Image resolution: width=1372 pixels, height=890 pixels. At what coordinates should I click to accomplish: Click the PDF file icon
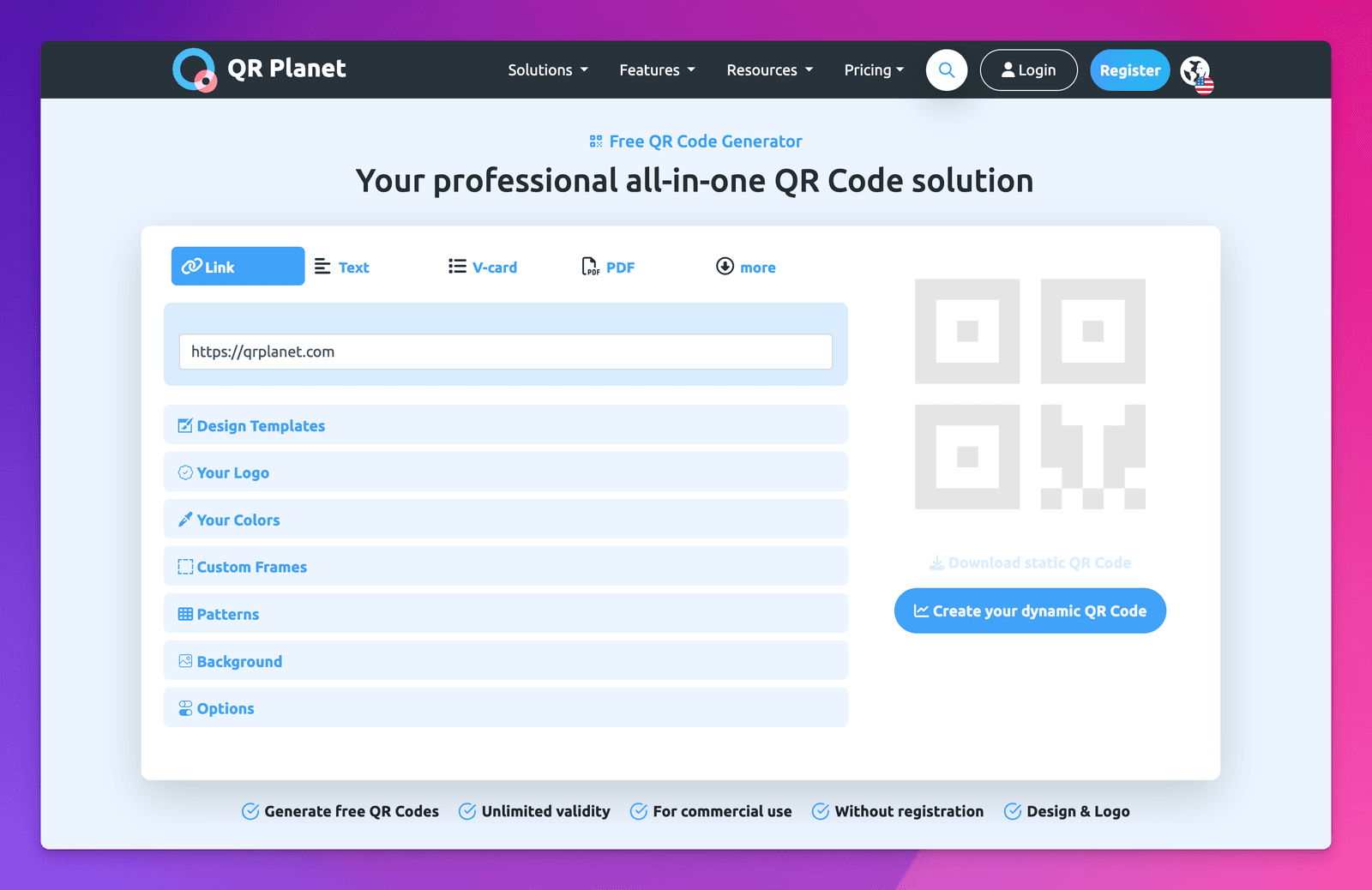590,267
